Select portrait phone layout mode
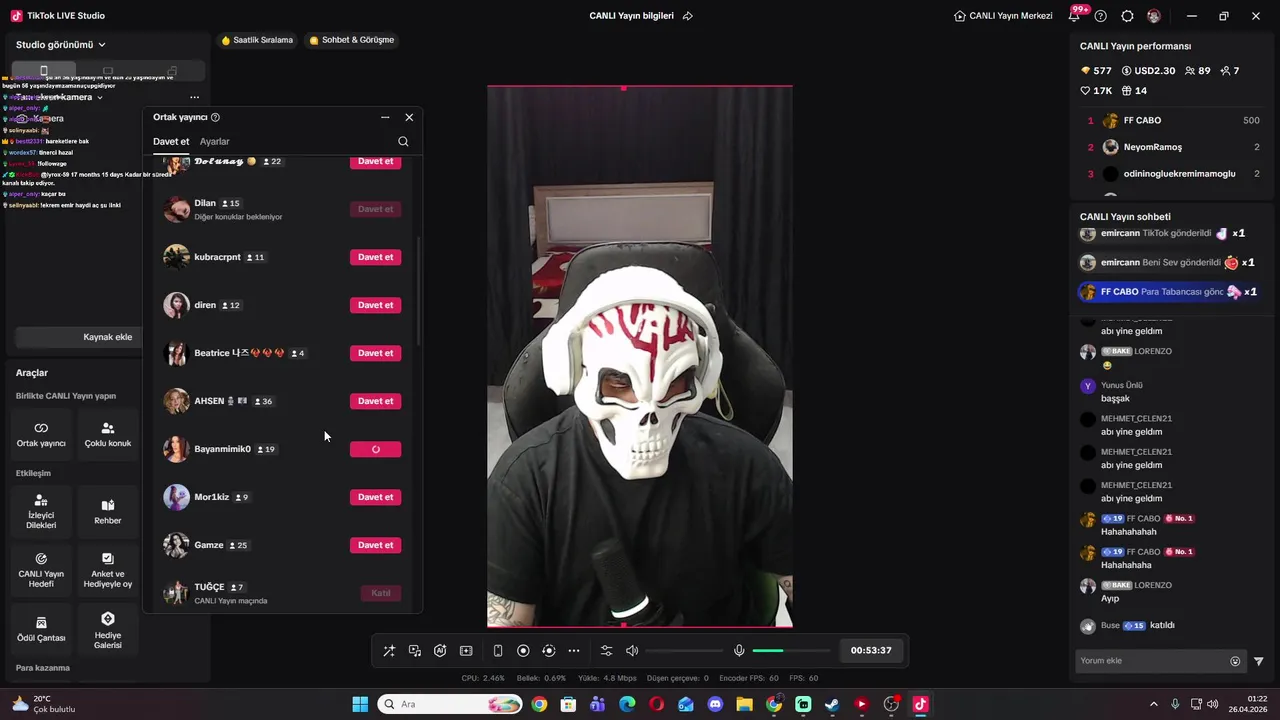 [x=43, y=71]
